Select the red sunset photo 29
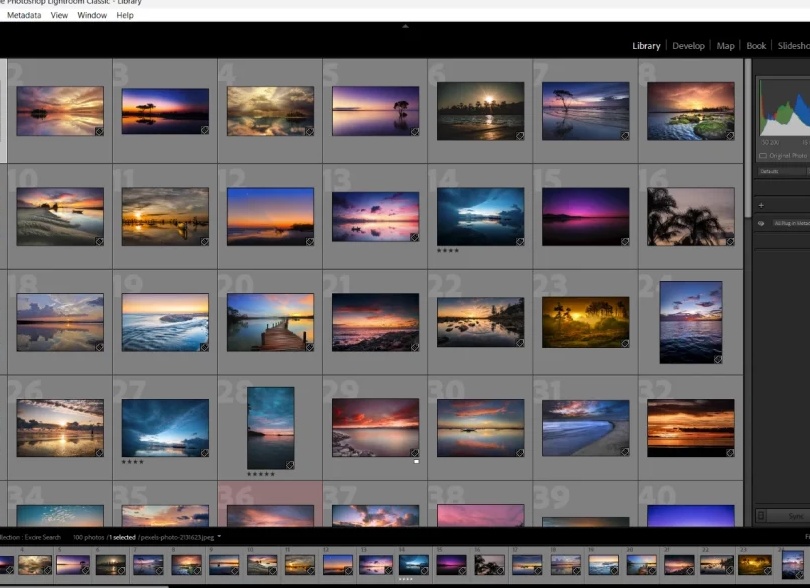The height and width of the screenshot is (588, 810). 376,427
